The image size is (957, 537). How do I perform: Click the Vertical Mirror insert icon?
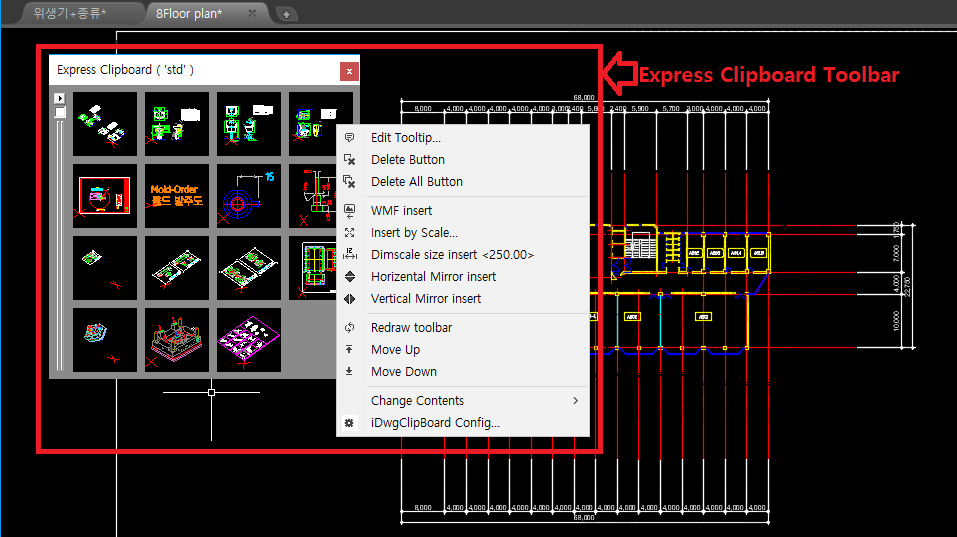[349, 298]
